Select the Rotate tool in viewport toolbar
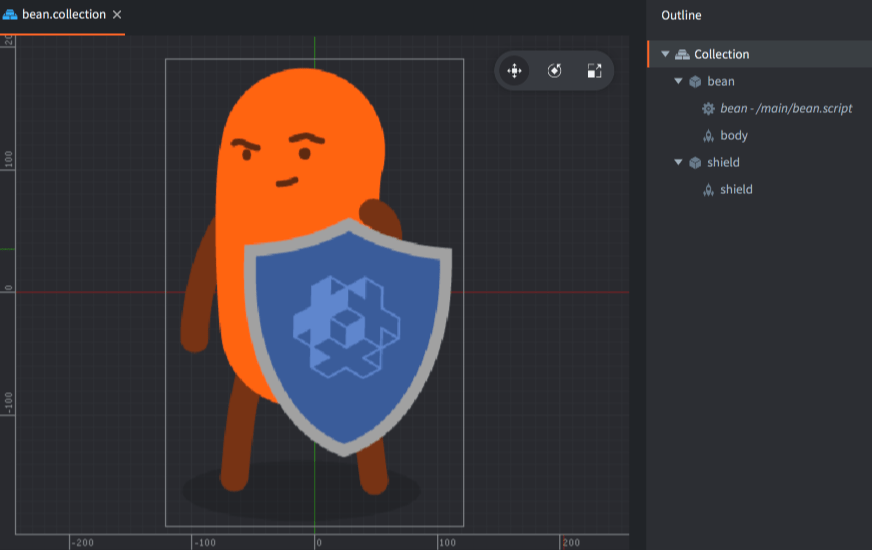This screenshot has height=550, width=872. [x=554, y=71]
